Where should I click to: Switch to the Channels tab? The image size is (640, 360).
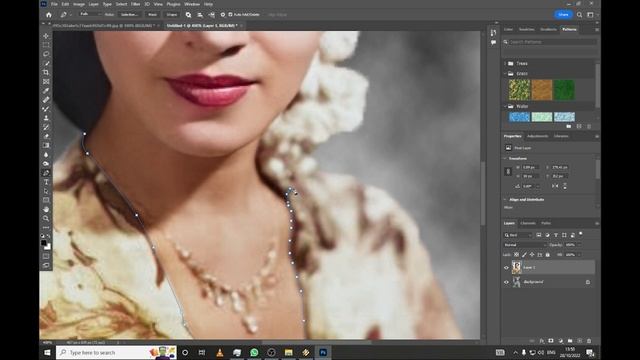(528, 223)
